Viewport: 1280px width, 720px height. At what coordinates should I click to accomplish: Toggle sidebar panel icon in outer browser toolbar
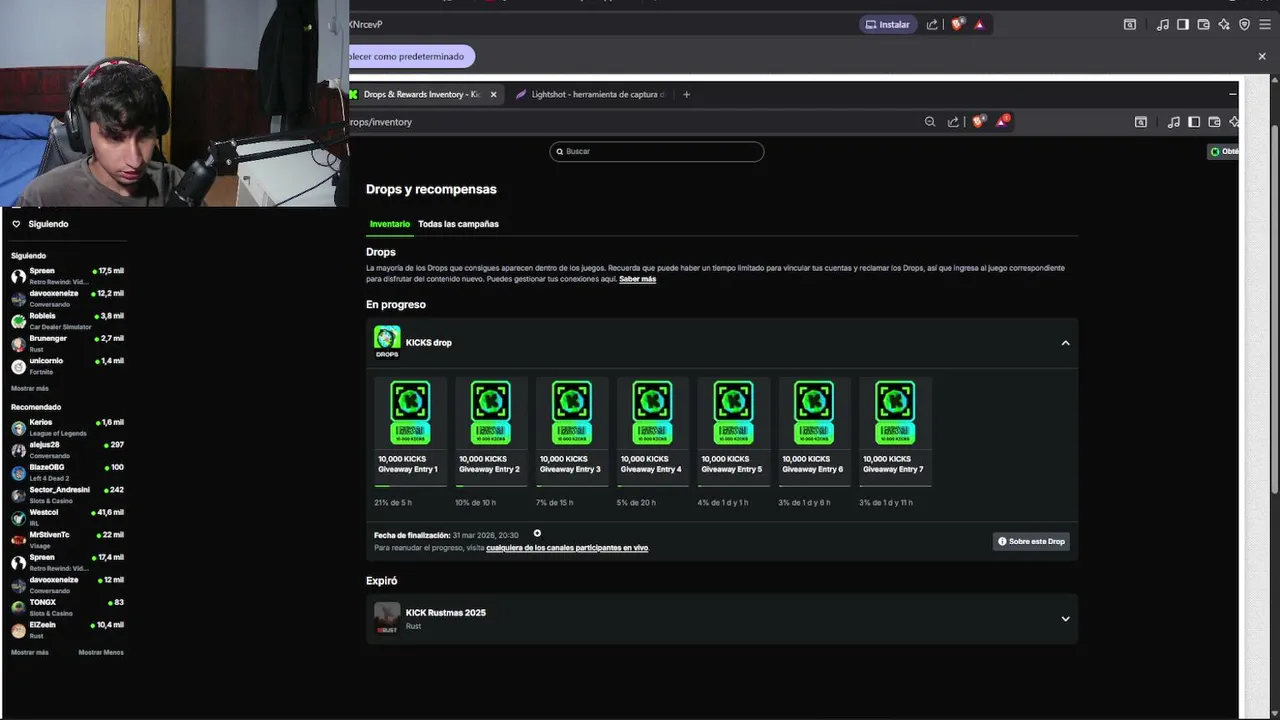[1182, 24]
